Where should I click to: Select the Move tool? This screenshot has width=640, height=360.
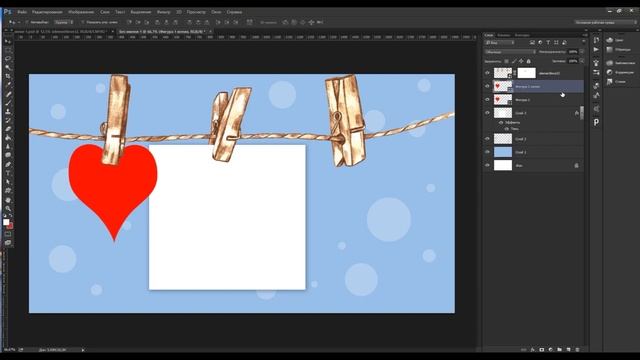8,41
